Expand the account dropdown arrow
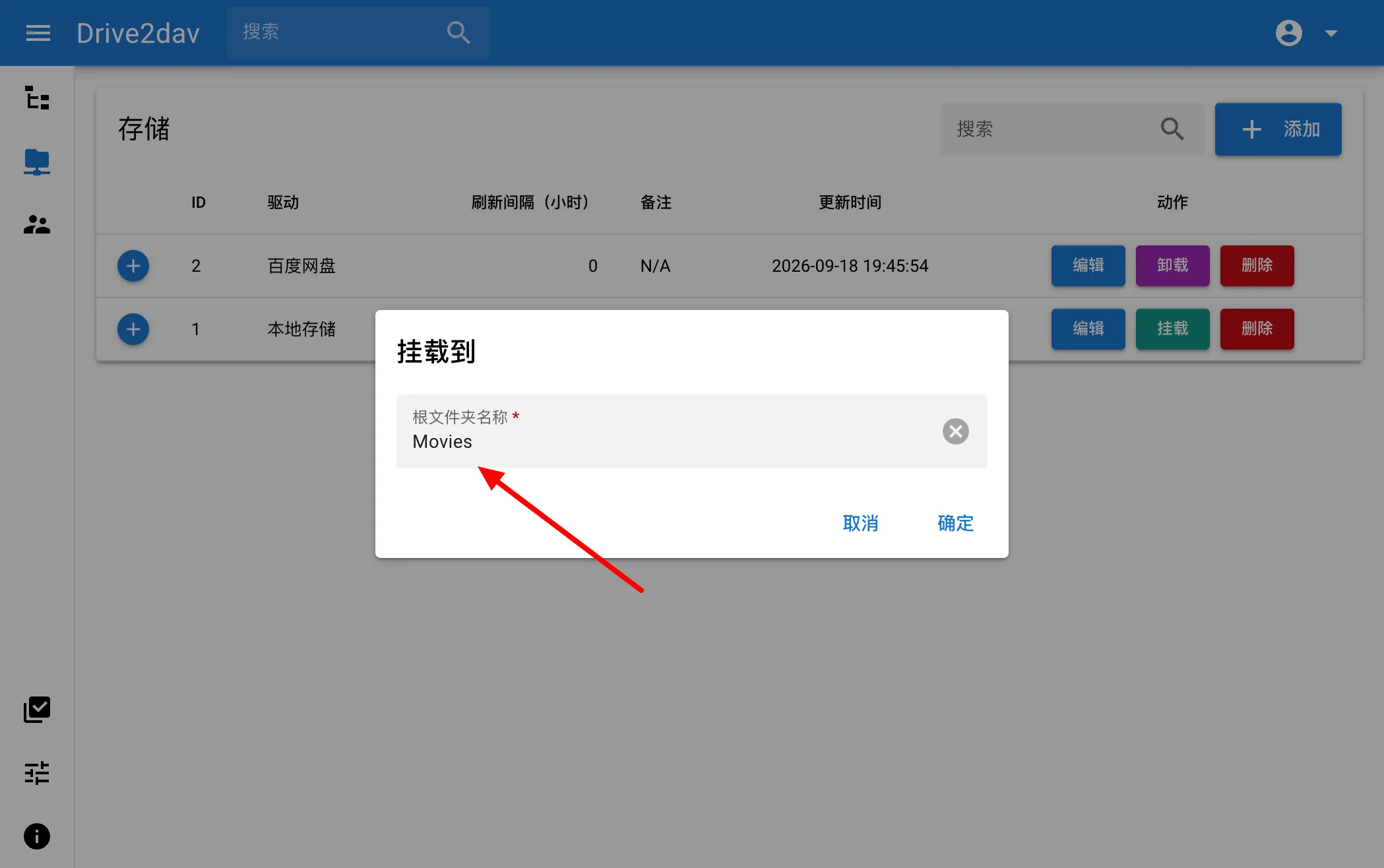Image resolution: width=1384 pixels, height=868 pixels. [1331, 33]
